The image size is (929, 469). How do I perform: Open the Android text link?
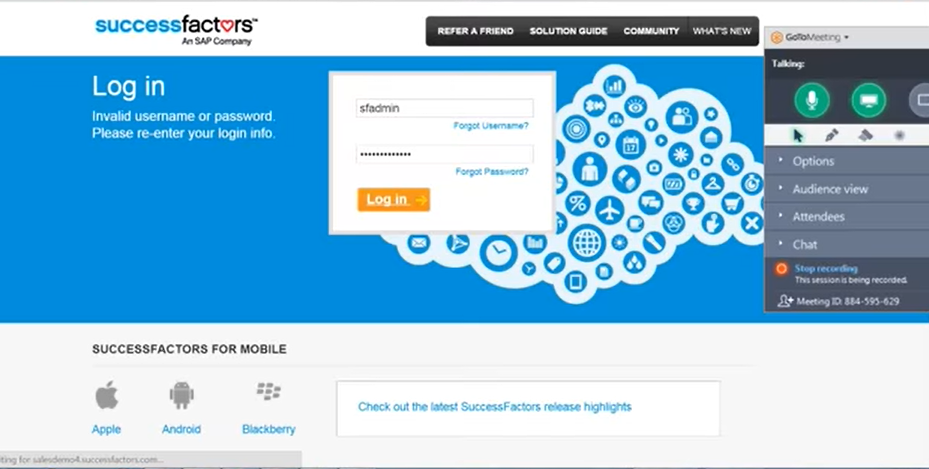tap(181, 429)
